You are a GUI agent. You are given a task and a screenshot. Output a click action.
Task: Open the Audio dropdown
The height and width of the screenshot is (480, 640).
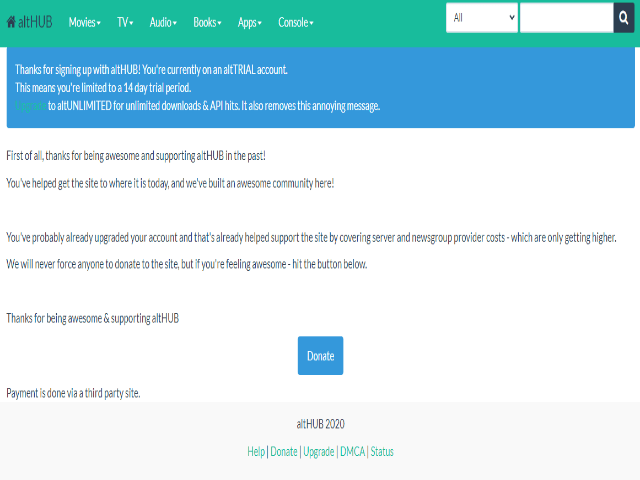tap(163, 22)
